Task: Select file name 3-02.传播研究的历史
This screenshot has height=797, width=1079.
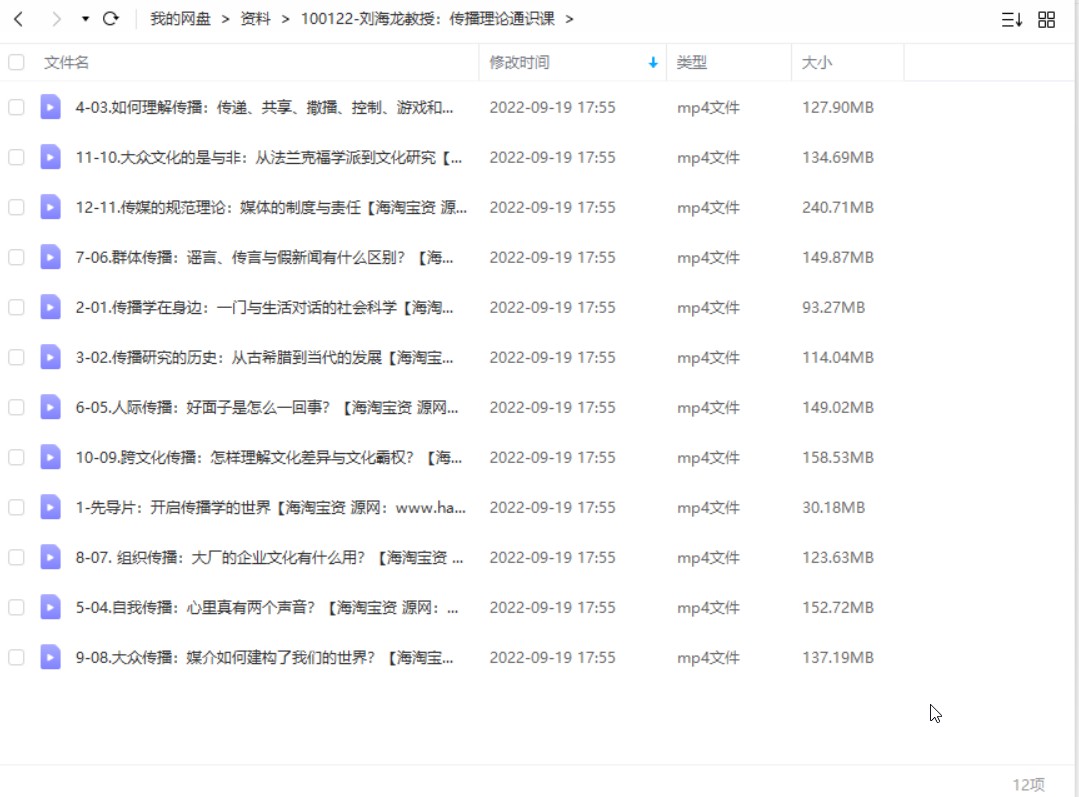Action: pos(264,357)
